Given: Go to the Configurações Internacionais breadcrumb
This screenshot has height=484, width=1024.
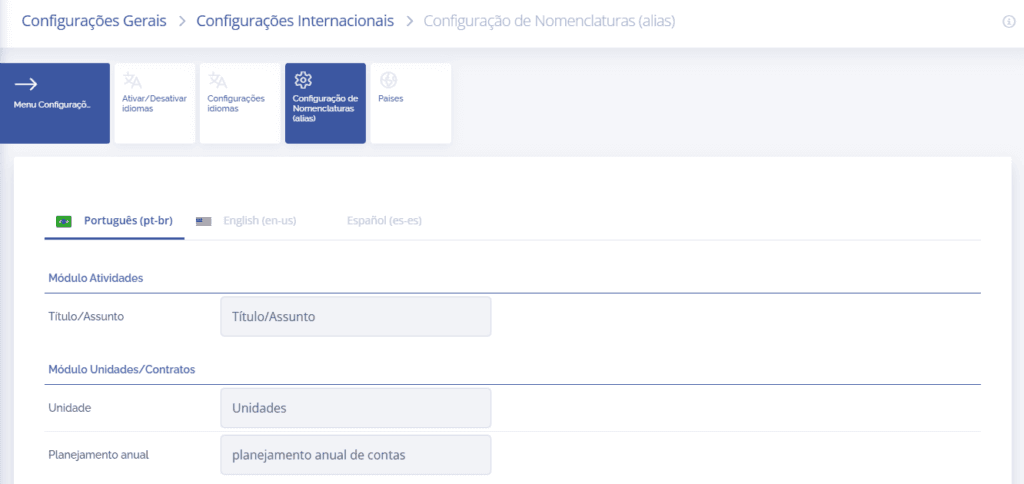Looking at the screenshot, I should point(295,21).
